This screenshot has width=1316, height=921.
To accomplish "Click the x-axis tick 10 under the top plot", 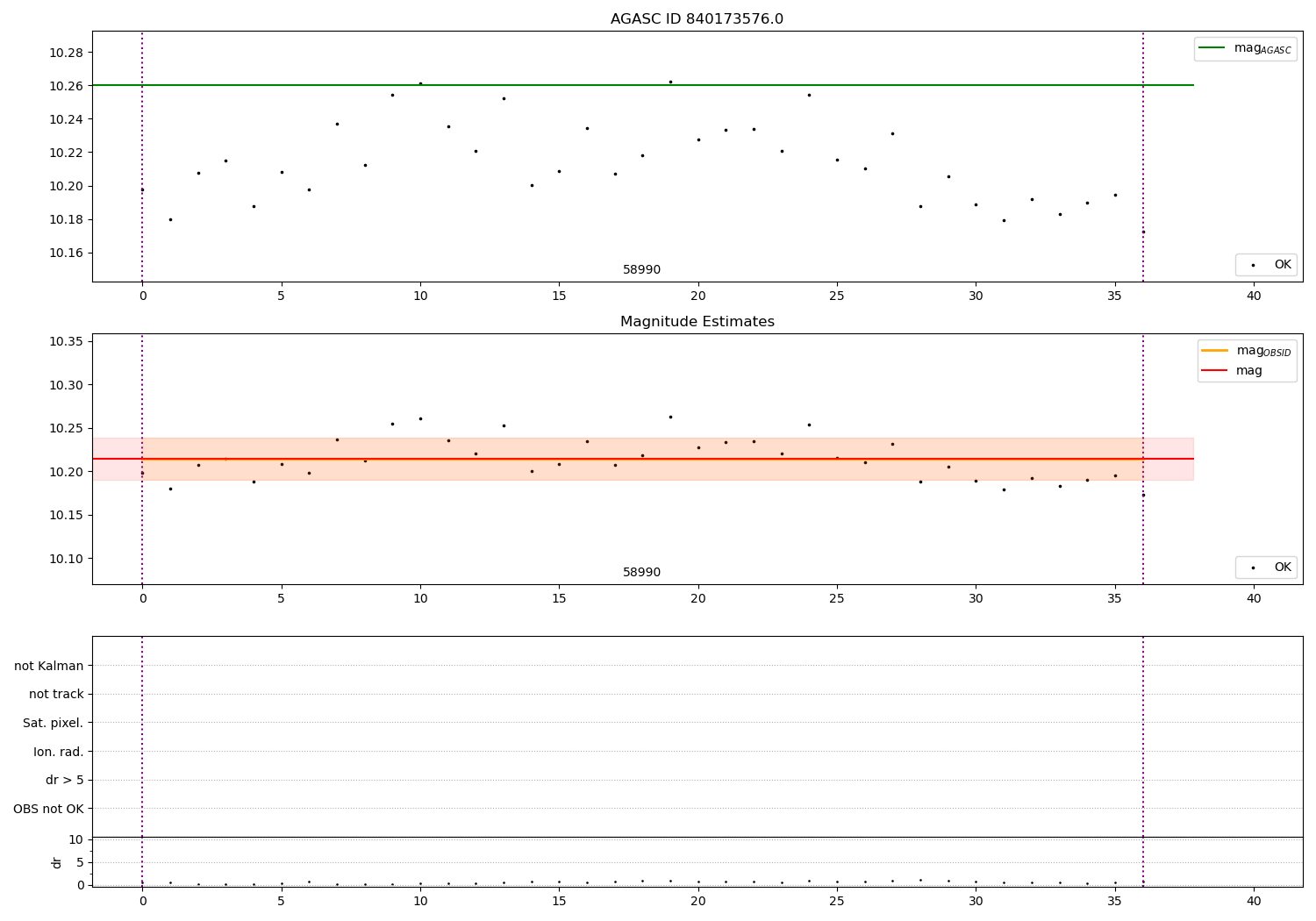I will coord(420,296).
